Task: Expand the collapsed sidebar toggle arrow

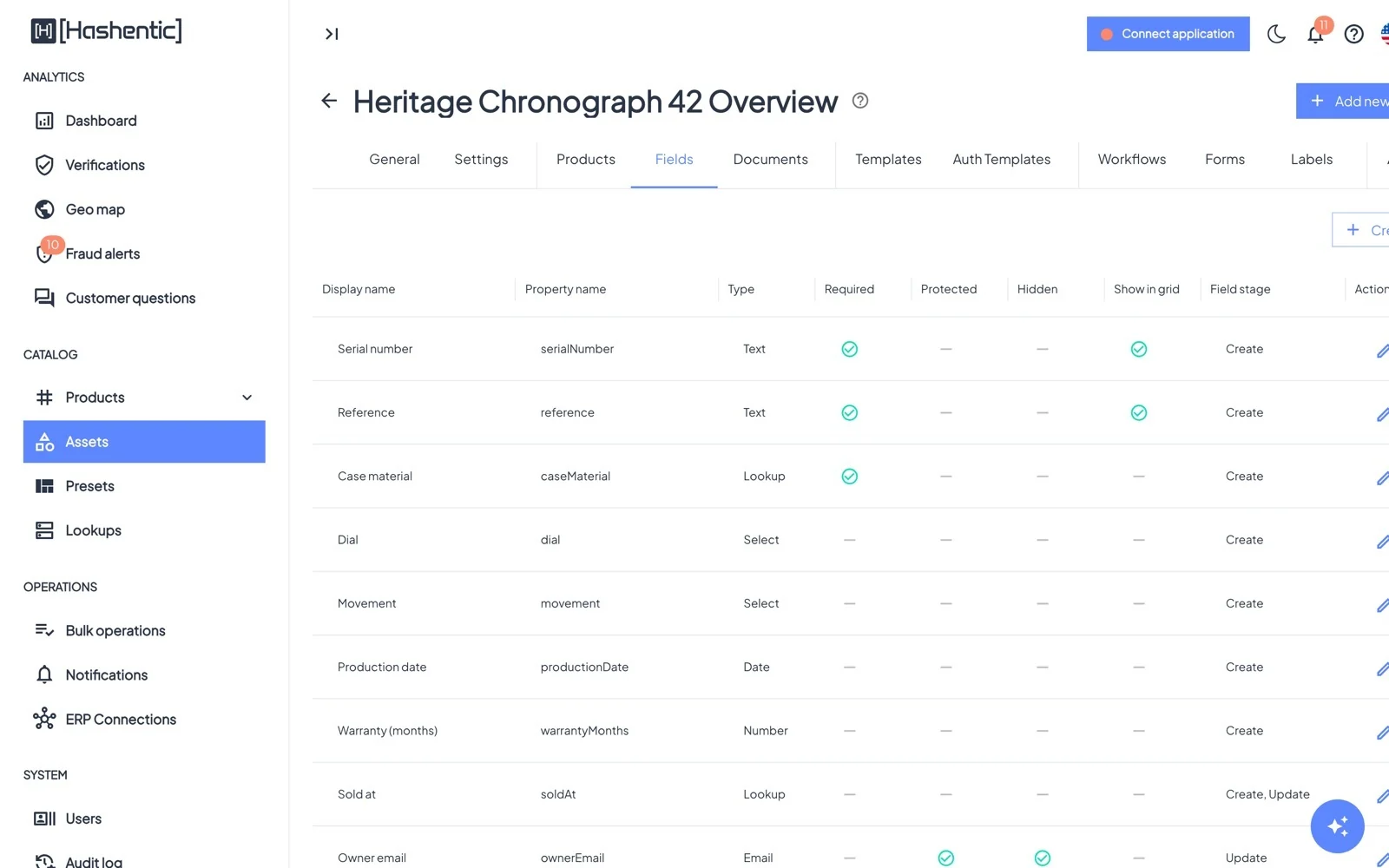Action: point(332,34)
